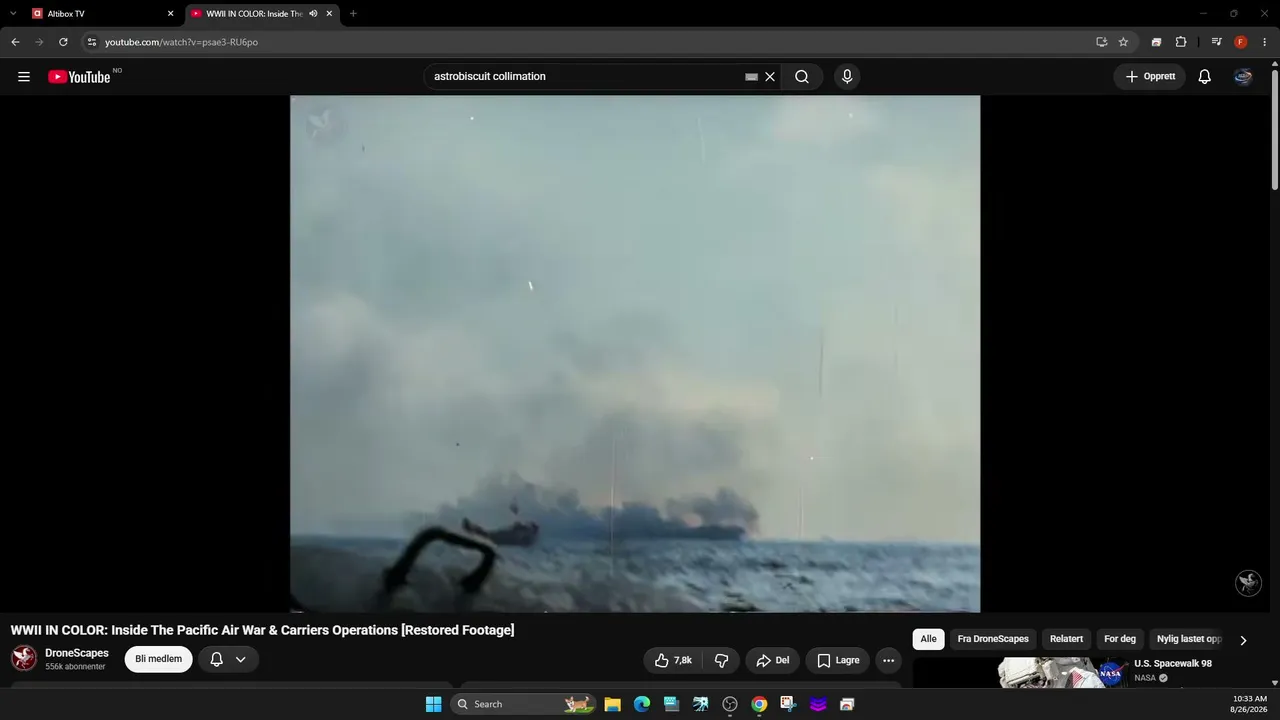This screenshot has width=1280, height=720.
Task: Click the video player to pause
Action: (635, 354)
